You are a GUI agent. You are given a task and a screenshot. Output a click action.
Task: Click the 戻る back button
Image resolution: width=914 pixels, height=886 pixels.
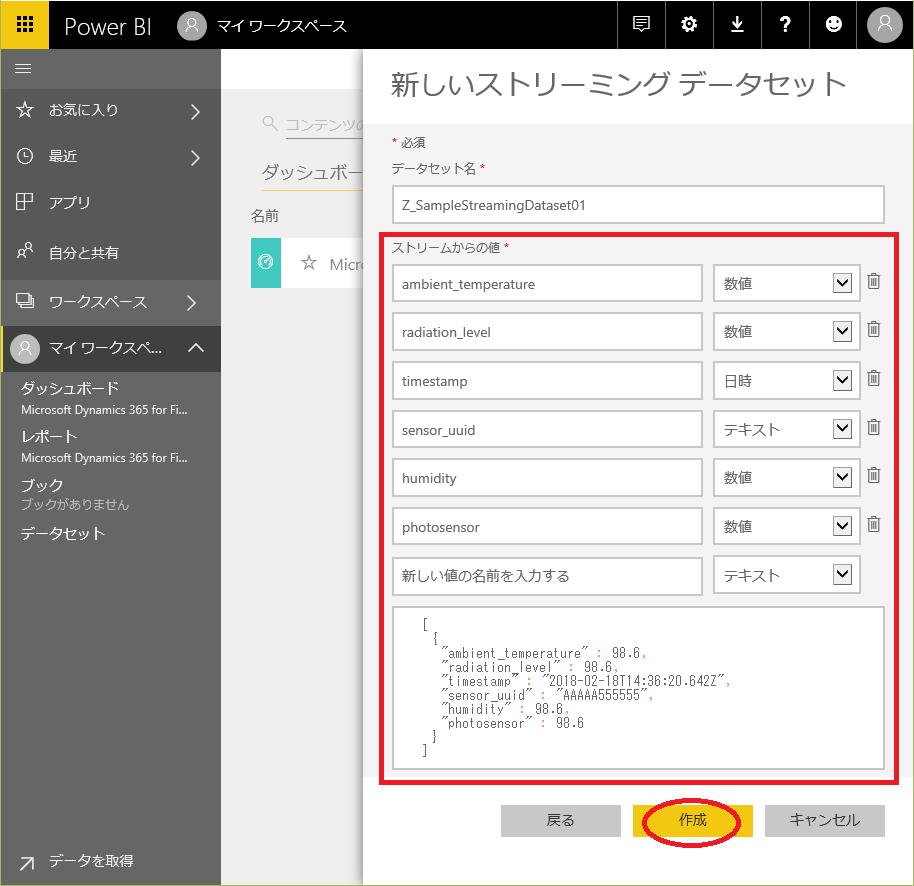[561, 821]
